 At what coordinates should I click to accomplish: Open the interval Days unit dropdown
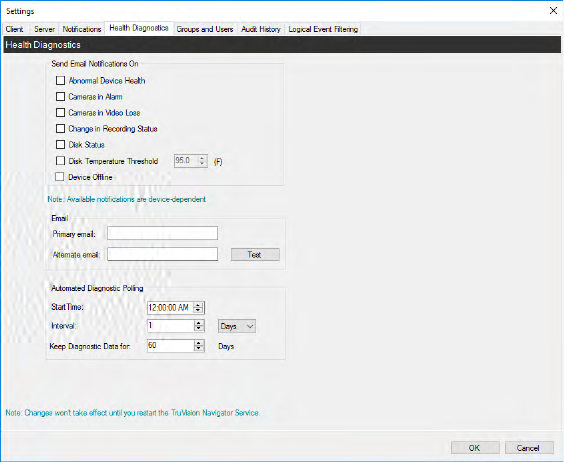[237, 326]
